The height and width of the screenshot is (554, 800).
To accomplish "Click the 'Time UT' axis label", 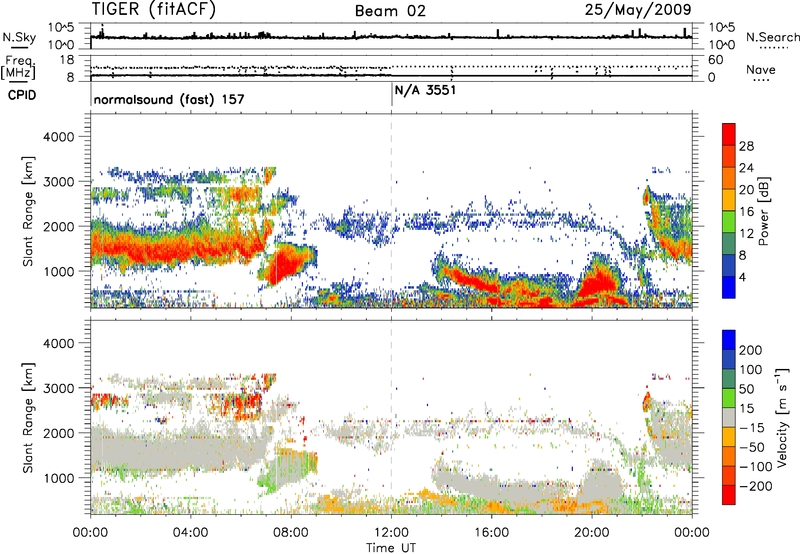I will (391, 548).
